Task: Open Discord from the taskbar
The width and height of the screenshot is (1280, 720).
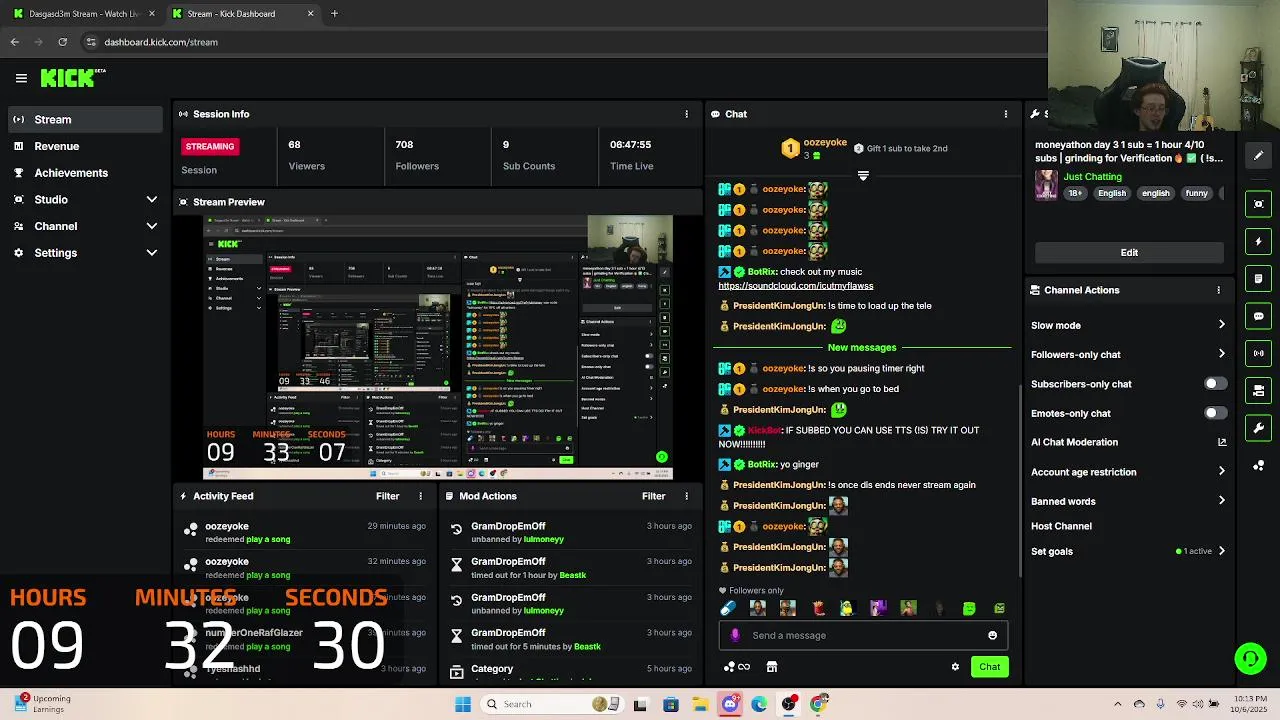Action: click(x=729, y=704)
